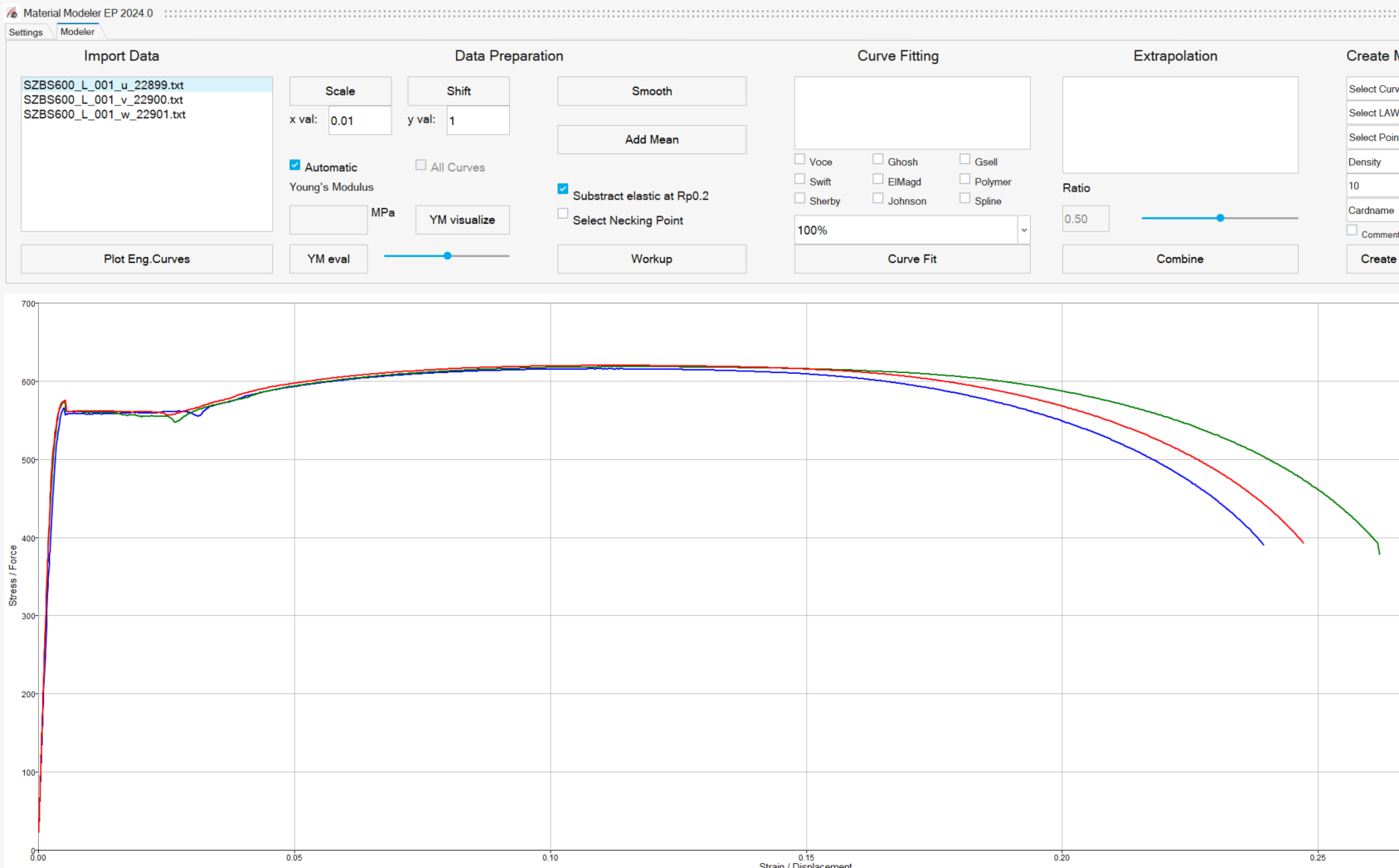Uncheck Automatic Young's Modulus checkbox

click(295, 166)
